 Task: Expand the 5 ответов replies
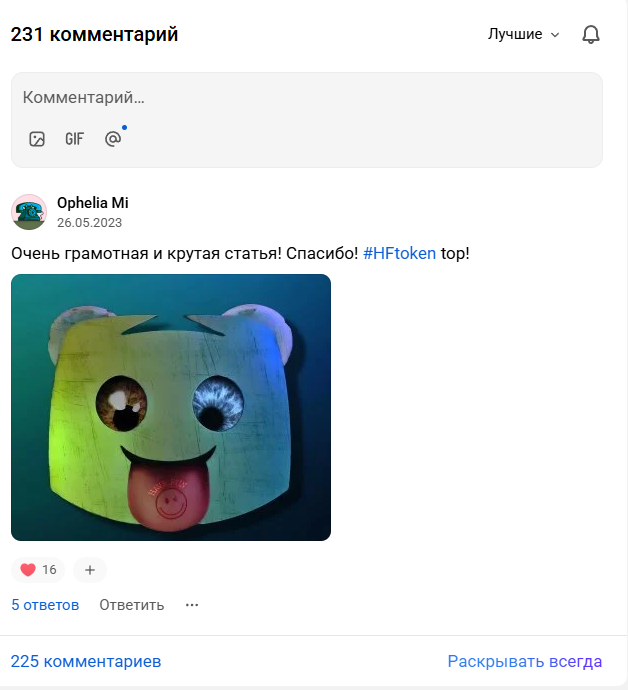point(45,605)
